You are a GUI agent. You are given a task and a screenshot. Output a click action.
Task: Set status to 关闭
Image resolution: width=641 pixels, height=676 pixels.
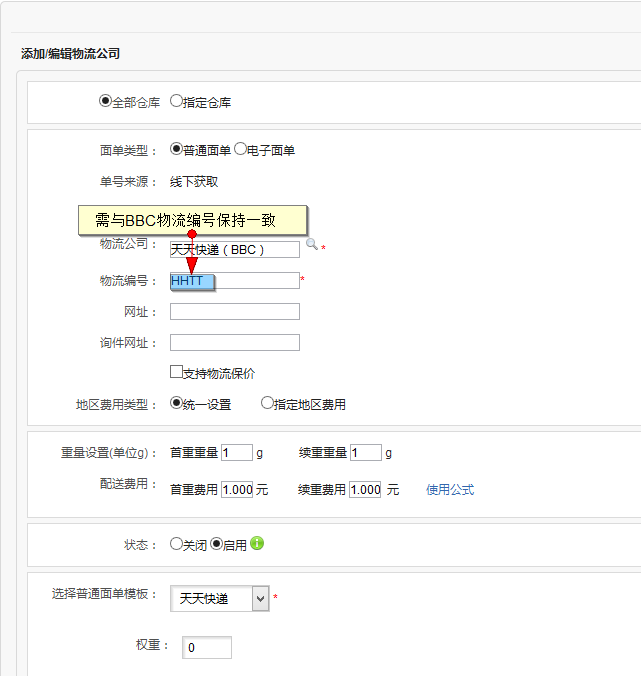(x=176, y=544)
